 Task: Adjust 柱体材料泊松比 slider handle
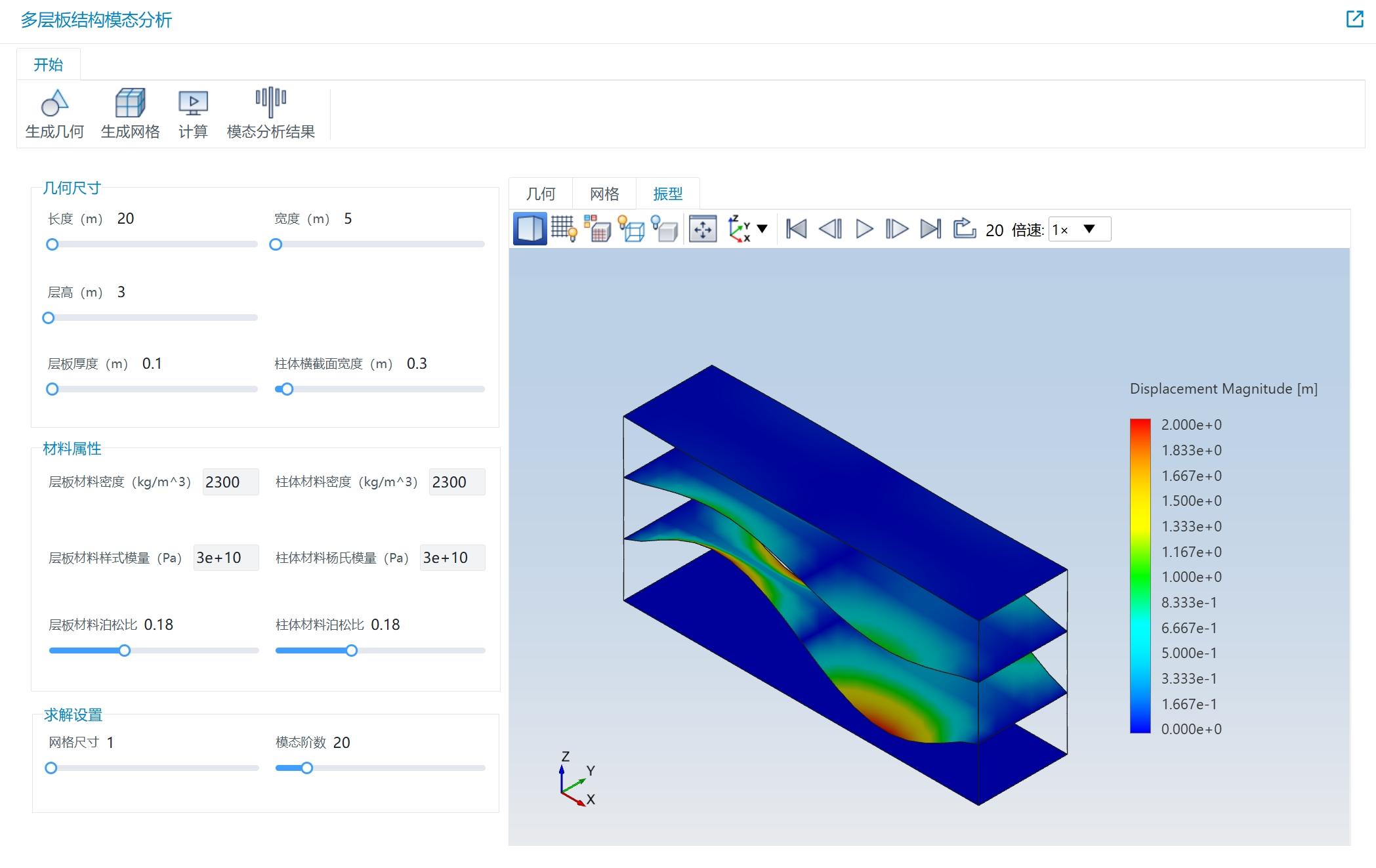(x=352, y=651)
